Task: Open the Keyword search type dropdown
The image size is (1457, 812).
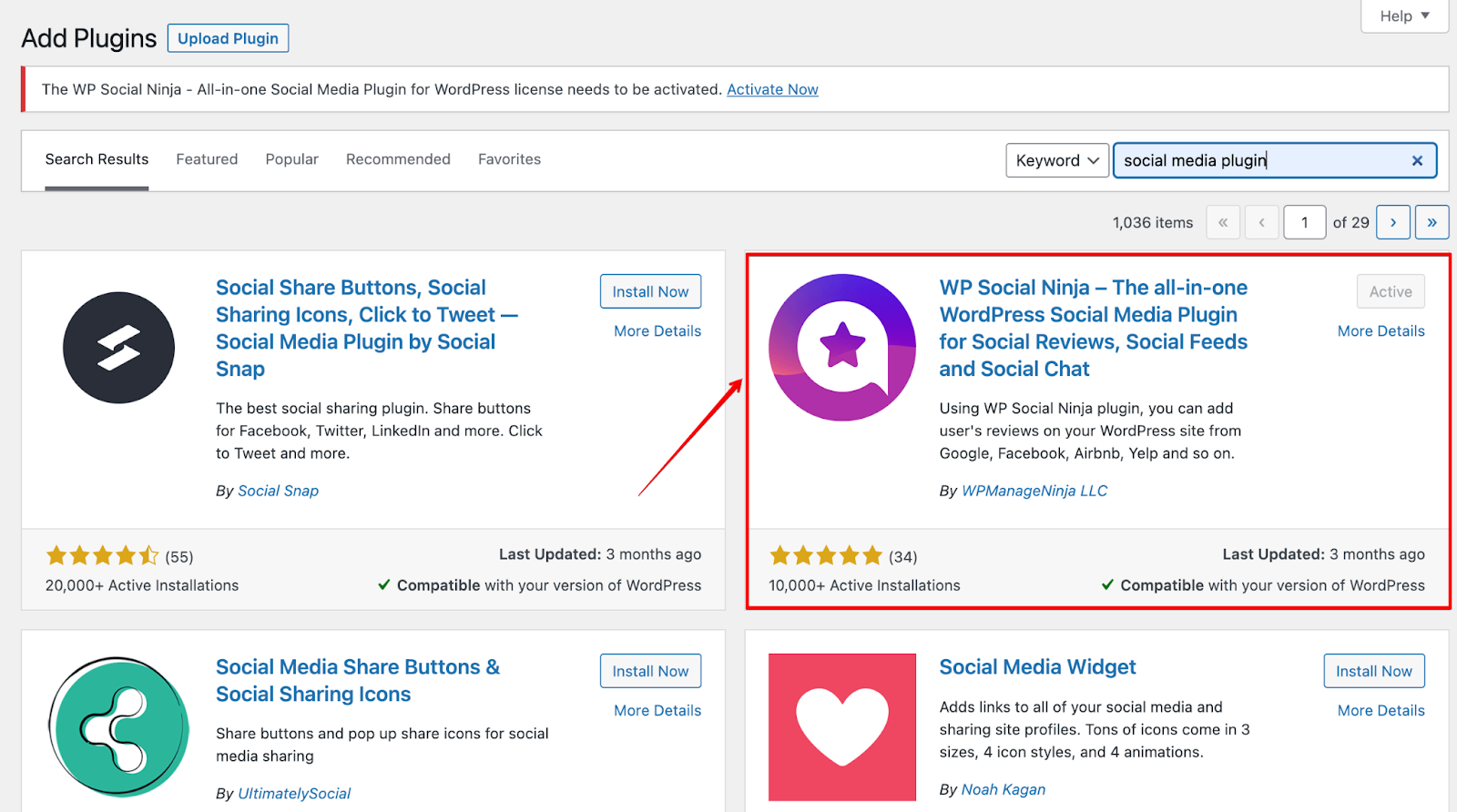Action: (x=1057, y=160)
